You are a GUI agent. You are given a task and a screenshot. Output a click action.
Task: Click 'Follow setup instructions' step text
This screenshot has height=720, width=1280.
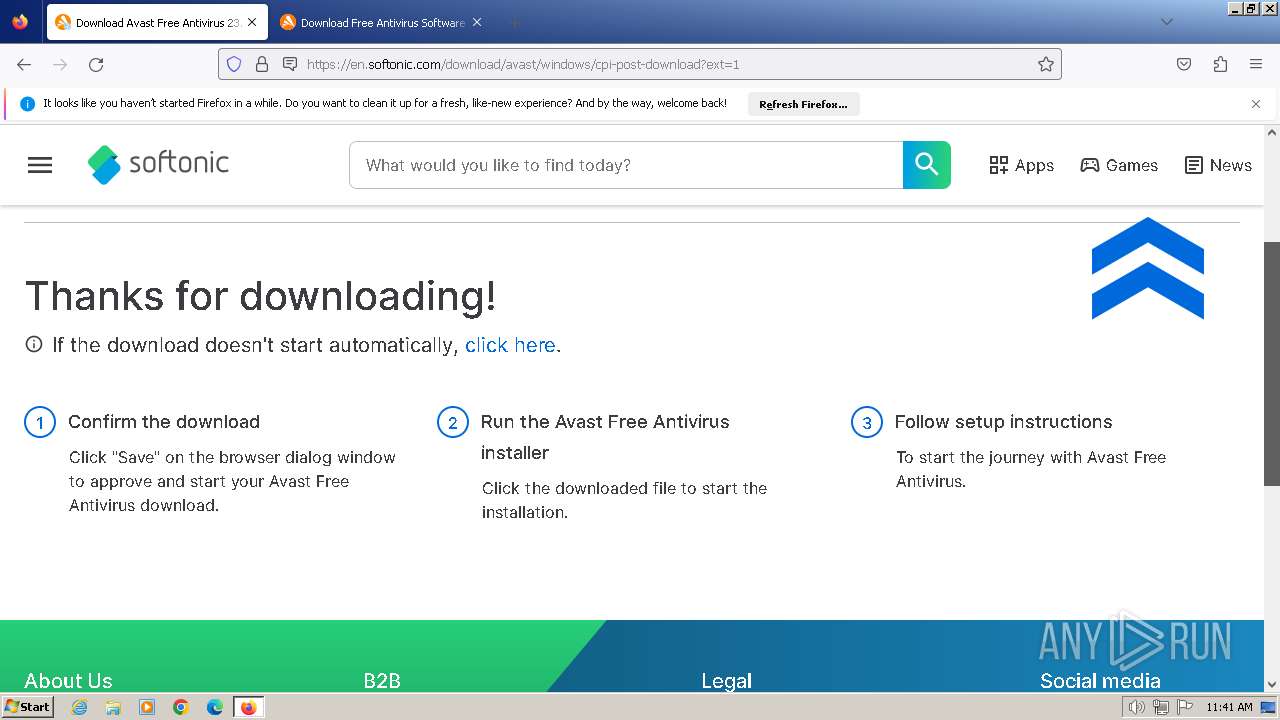[1003, 422]
